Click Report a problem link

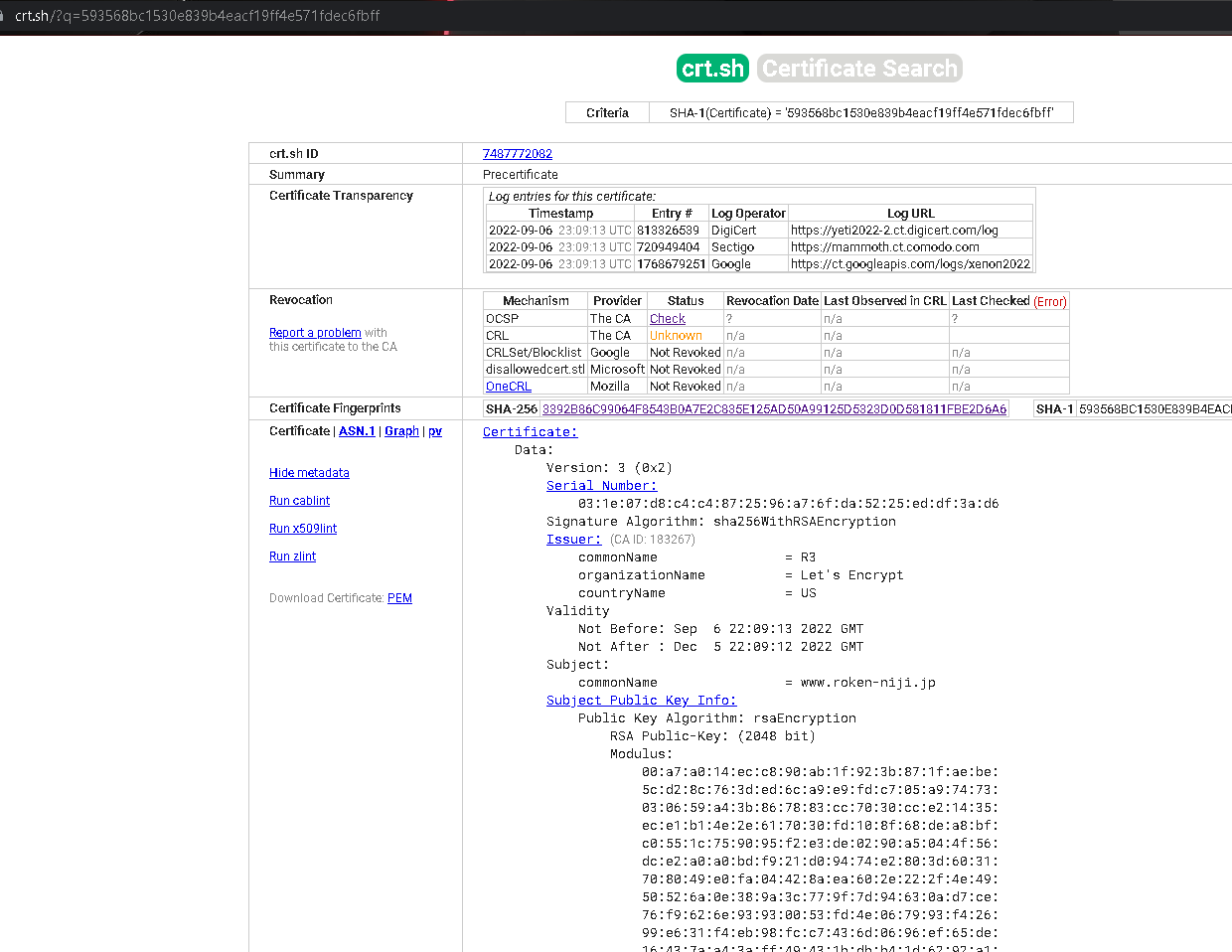coord(315,333)
